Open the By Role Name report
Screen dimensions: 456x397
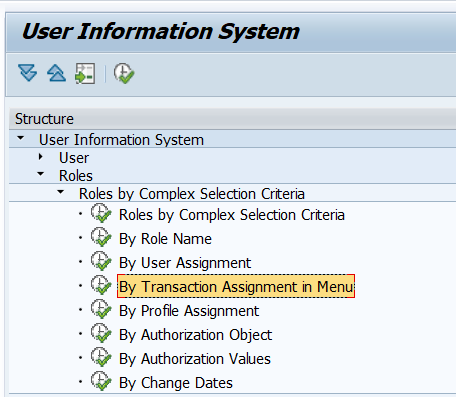point(165,239)
